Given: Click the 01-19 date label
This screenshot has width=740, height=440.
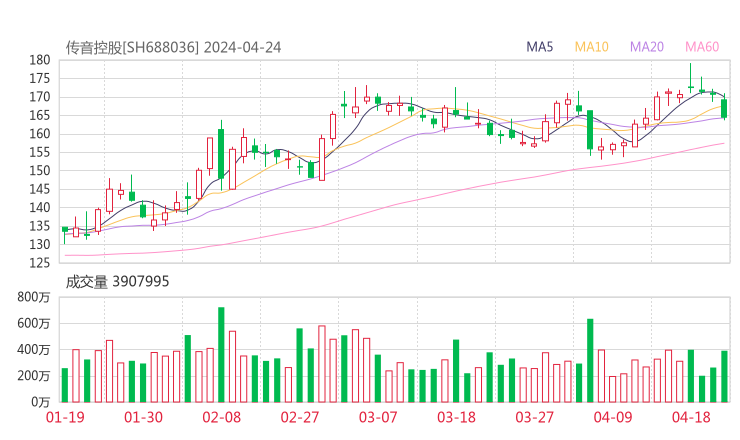Looking at the screenshot, I should click(65, 417).
